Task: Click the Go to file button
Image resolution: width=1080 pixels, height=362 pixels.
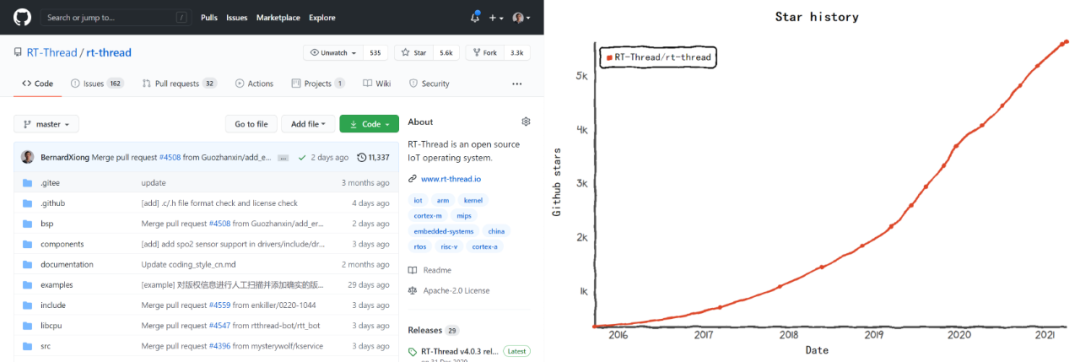Action: 251,125
